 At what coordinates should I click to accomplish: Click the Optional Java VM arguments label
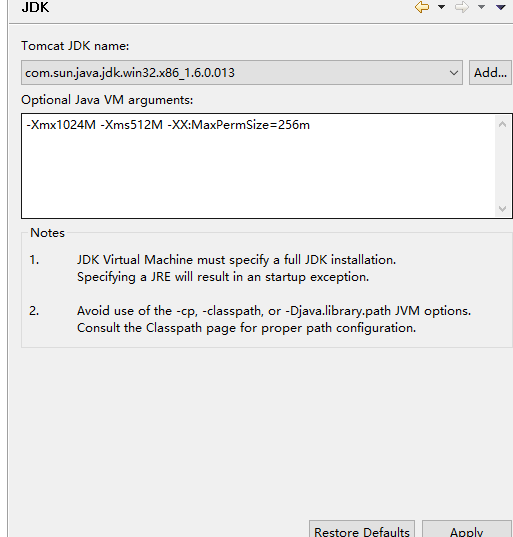pyautogui.click(x=107, y=100)
